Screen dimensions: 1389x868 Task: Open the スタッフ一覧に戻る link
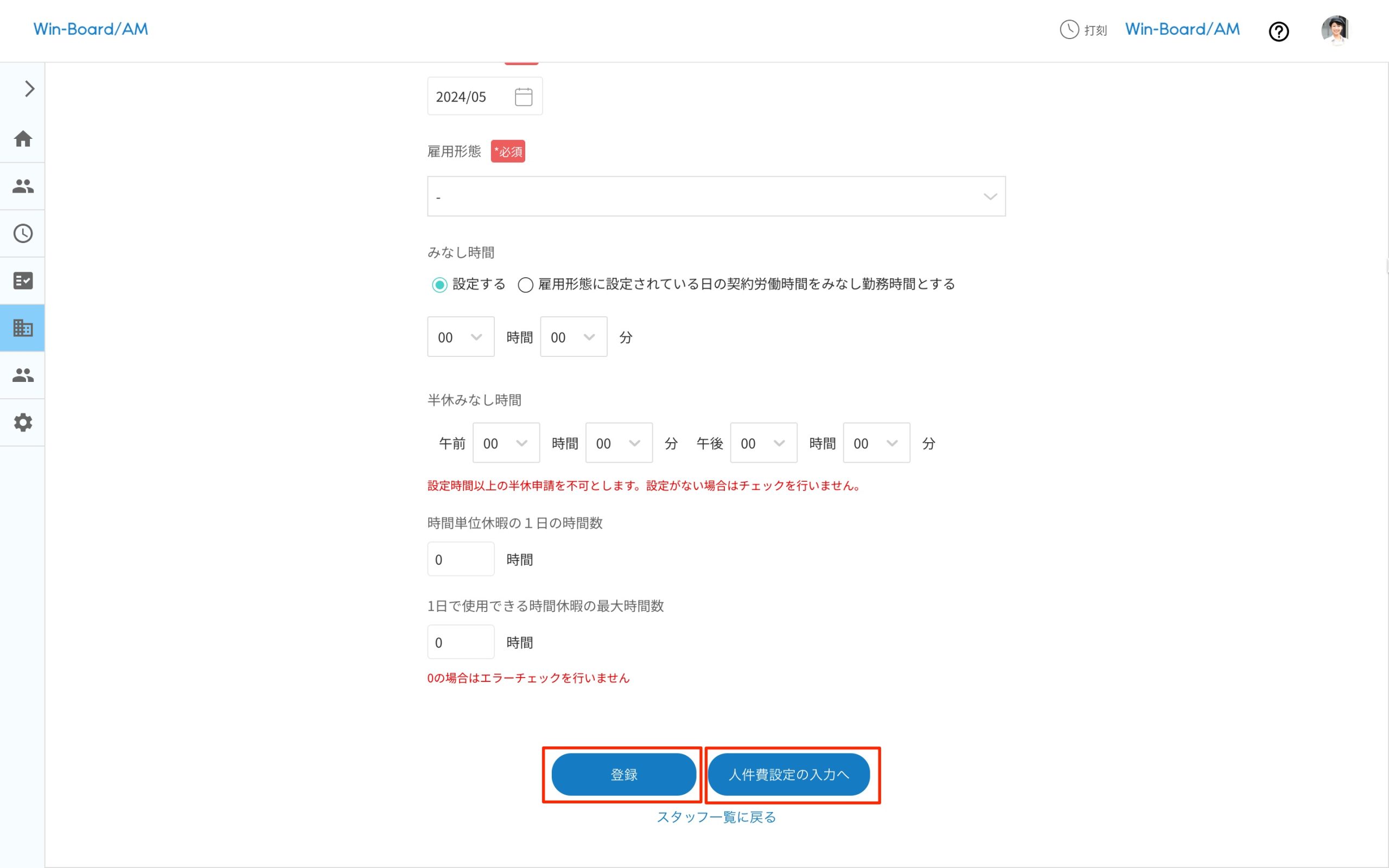tap(716, 817)
